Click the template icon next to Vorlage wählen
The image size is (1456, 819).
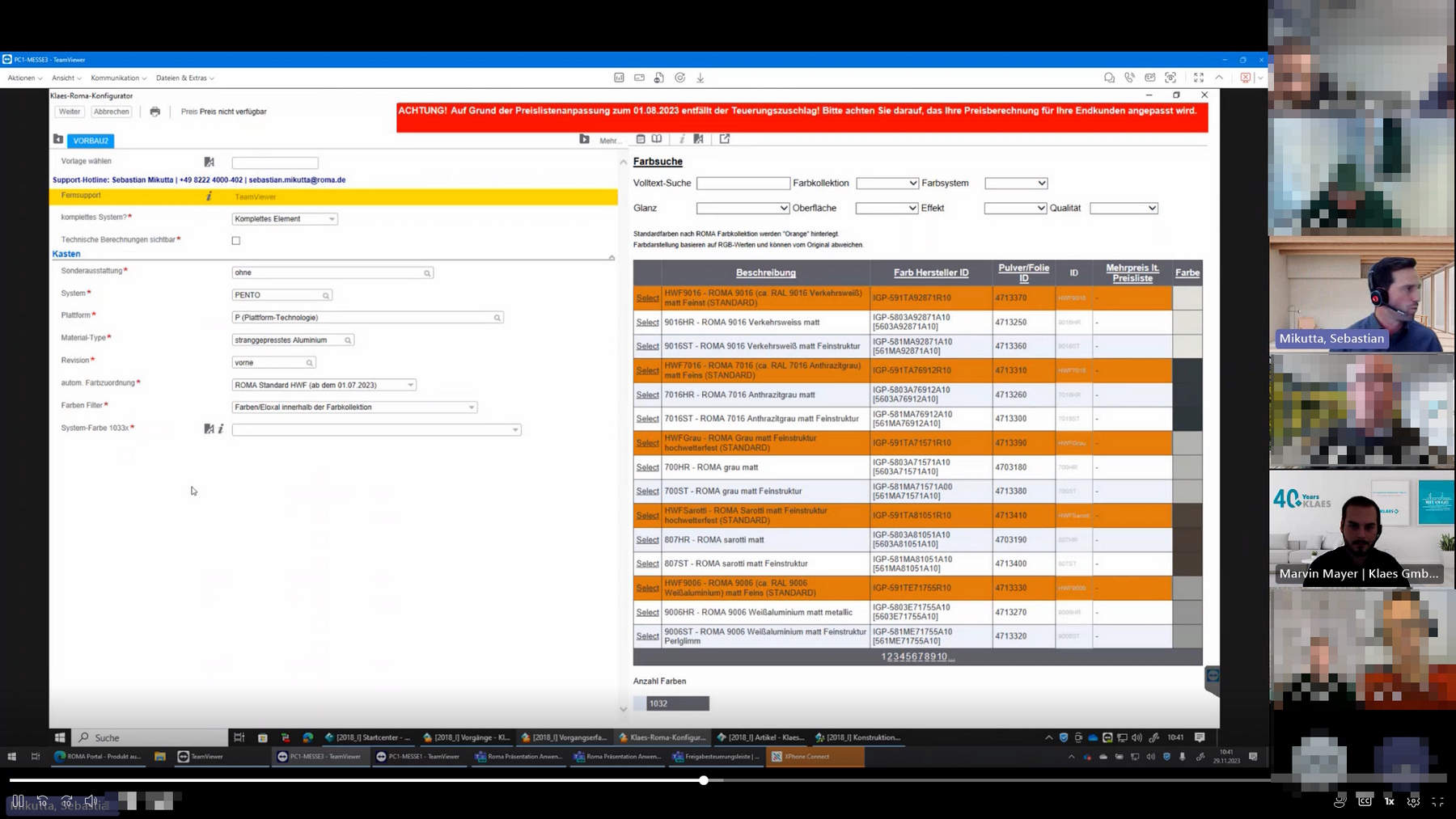(209, 162)
